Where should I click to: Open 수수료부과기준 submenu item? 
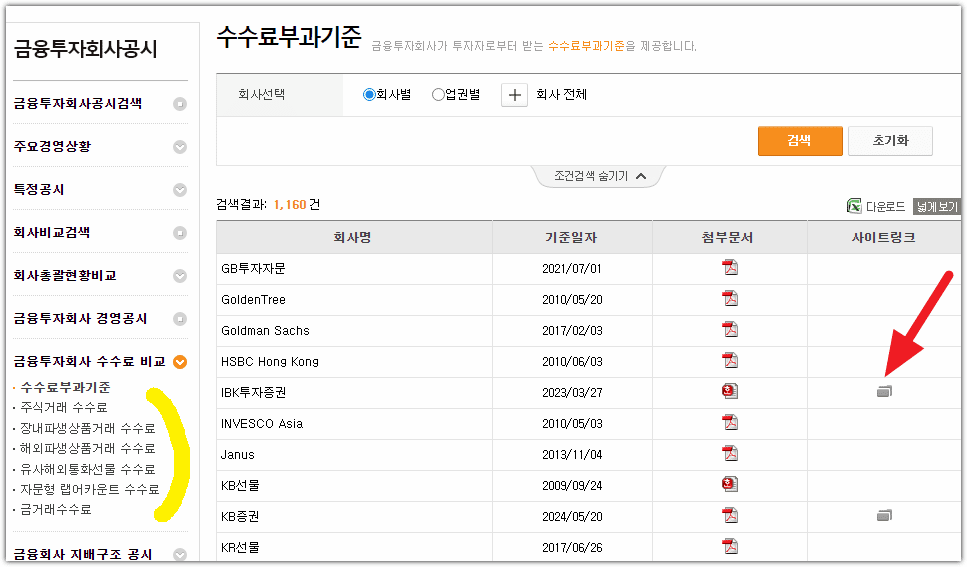[x=65, y=387]
